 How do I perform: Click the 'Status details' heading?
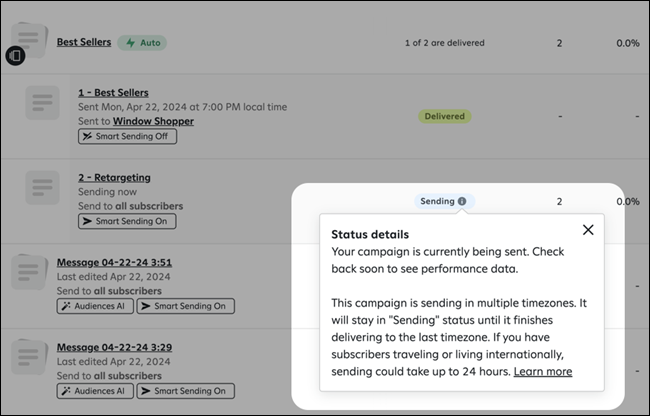click(370, 235)
